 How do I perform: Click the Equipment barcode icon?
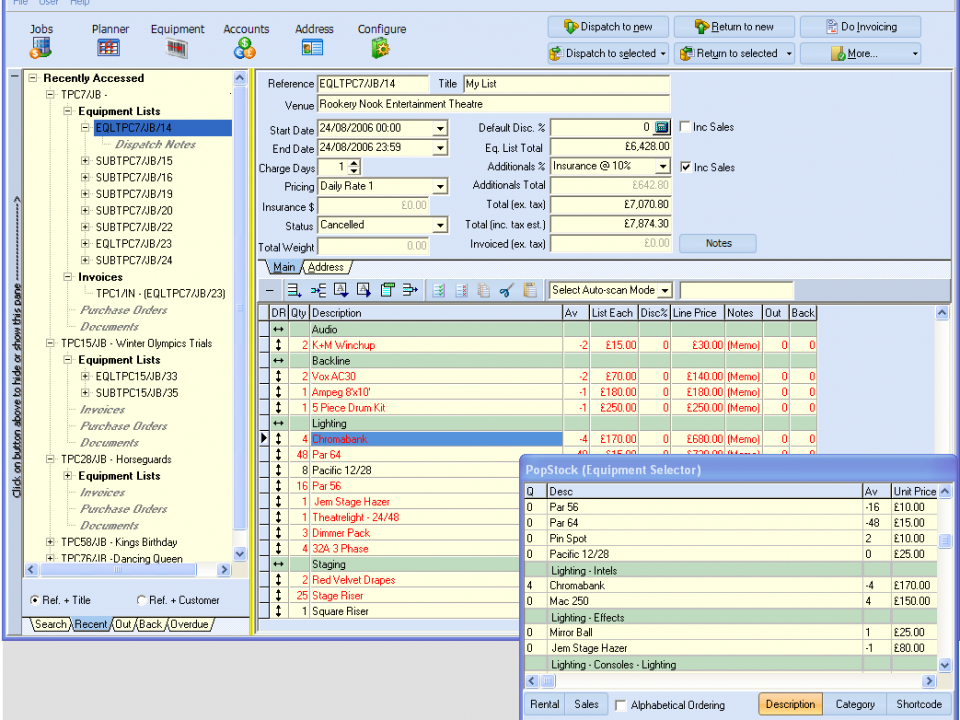(x=177, y=47)
